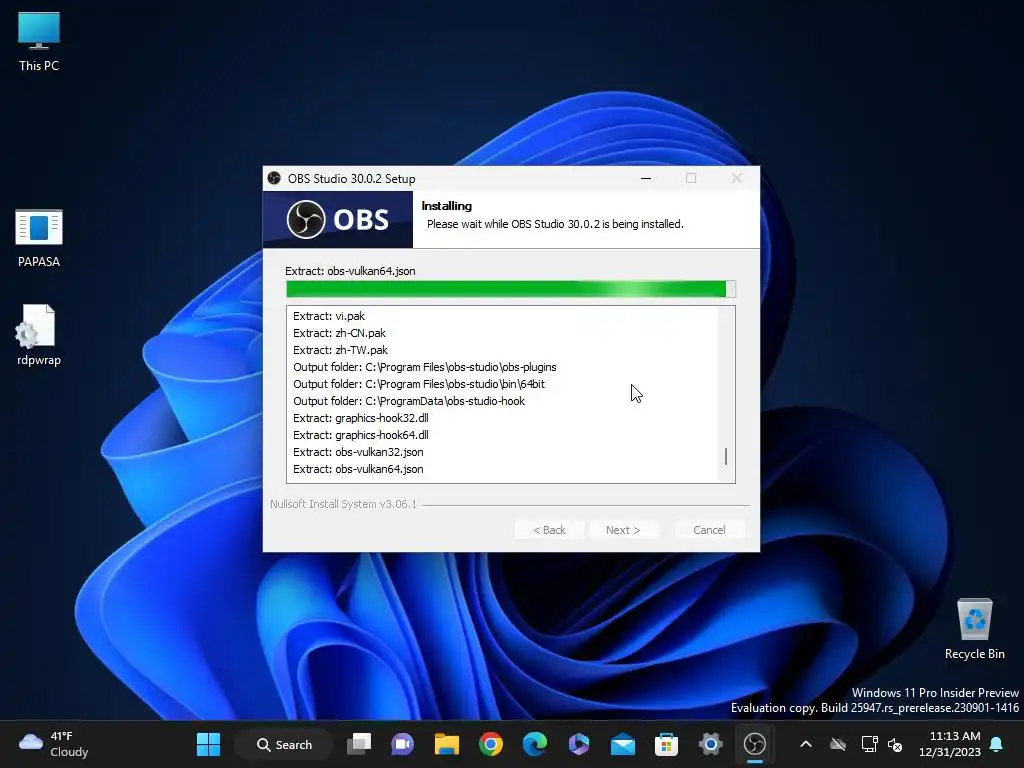The width and height of the screenshot is (1024, 768).
Task: Select the rdpwrap file on desktop
Action: coord(39,335)
